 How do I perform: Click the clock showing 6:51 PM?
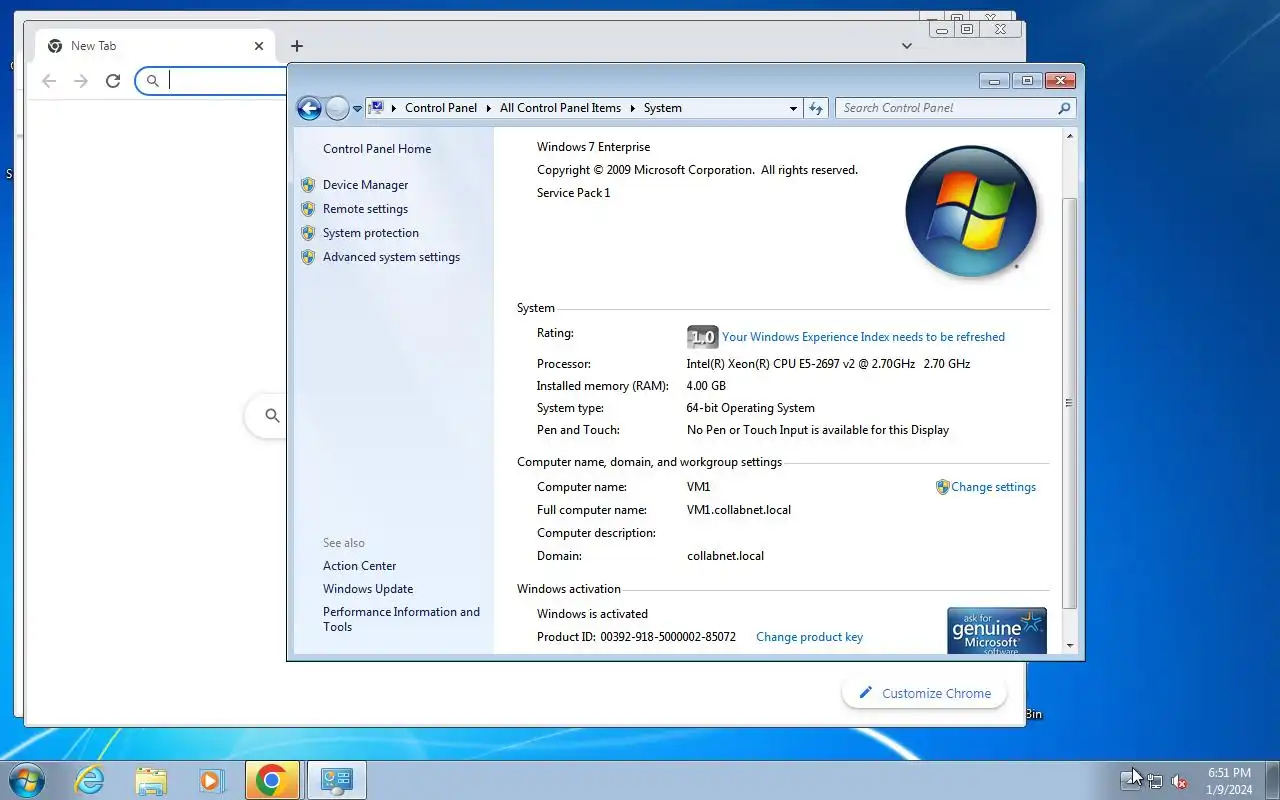coord(1229,781)
